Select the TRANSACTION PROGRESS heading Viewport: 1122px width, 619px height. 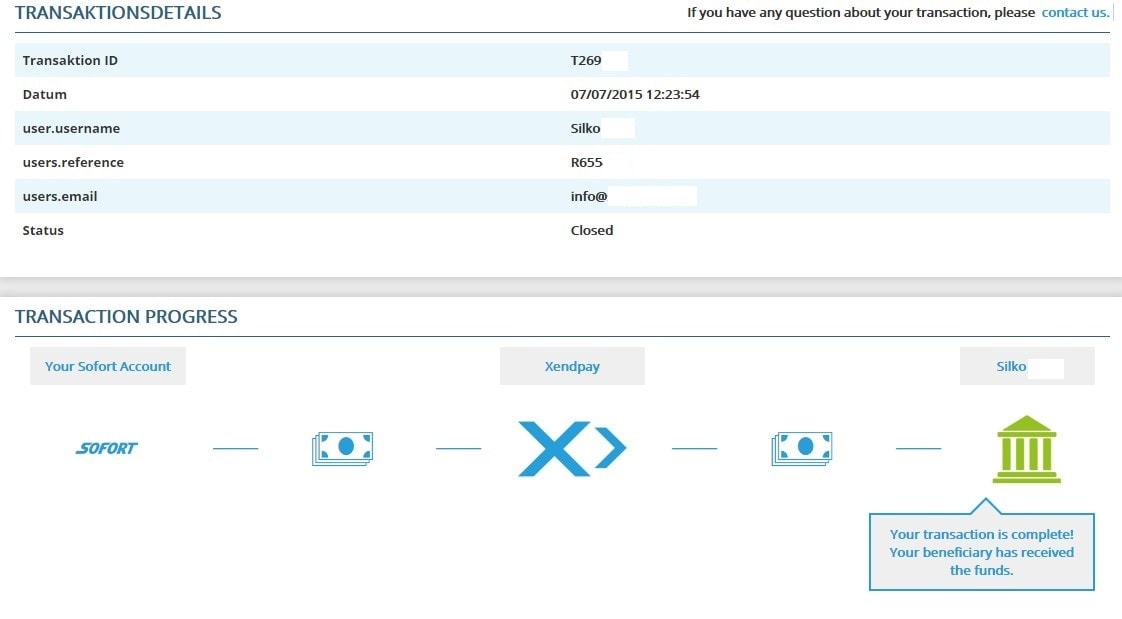point(126,316)
